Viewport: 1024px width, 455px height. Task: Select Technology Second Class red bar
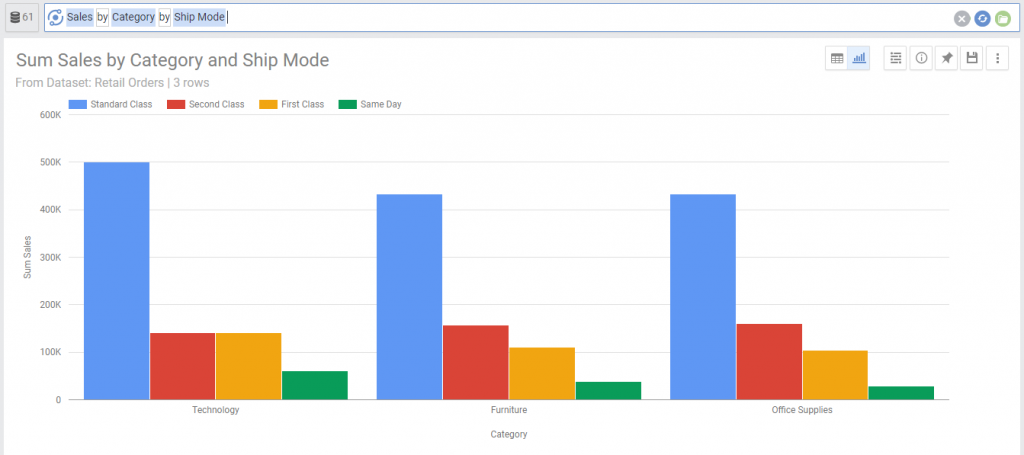click(x=183, y=366)
